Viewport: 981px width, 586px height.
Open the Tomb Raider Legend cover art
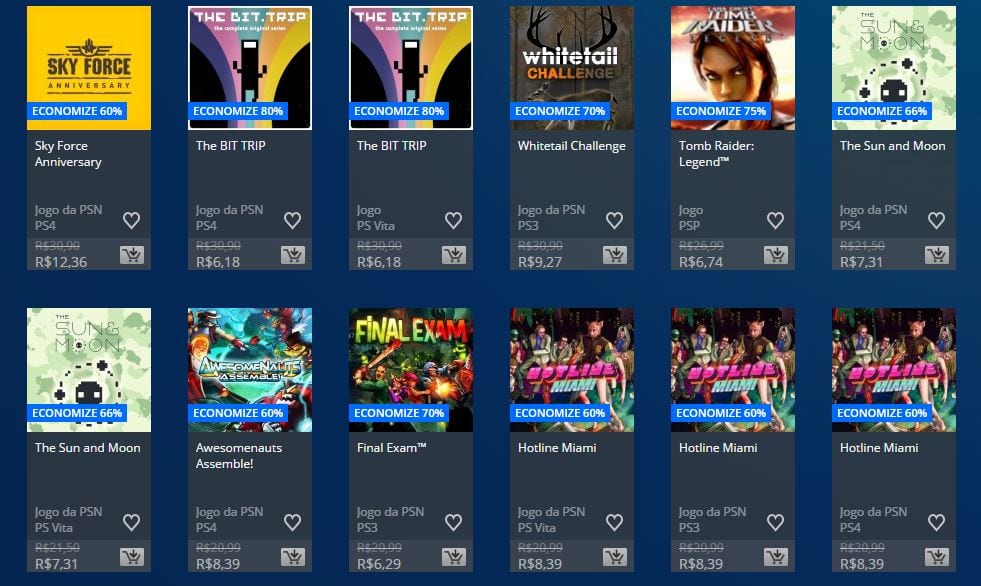pyautogui.click(x=733, y=68)
